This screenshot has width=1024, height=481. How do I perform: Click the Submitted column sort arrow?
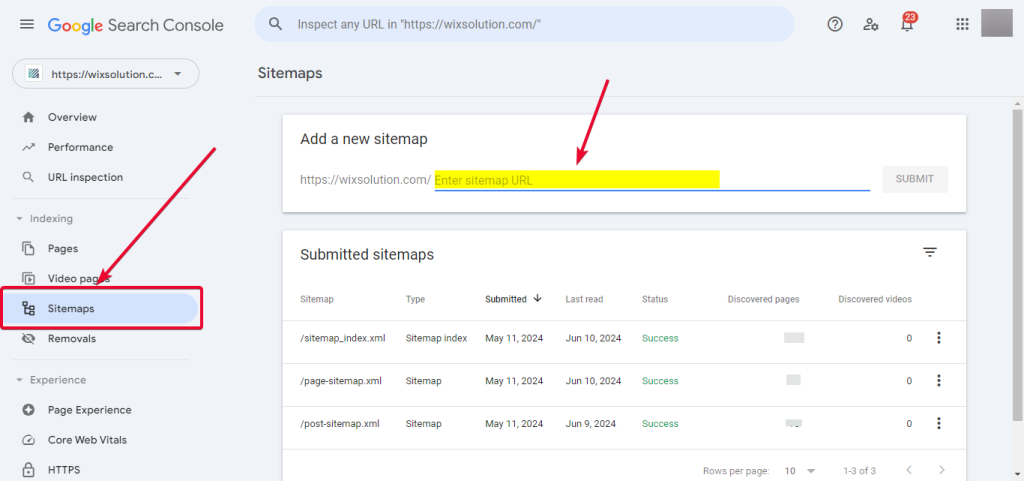point(537,298)
